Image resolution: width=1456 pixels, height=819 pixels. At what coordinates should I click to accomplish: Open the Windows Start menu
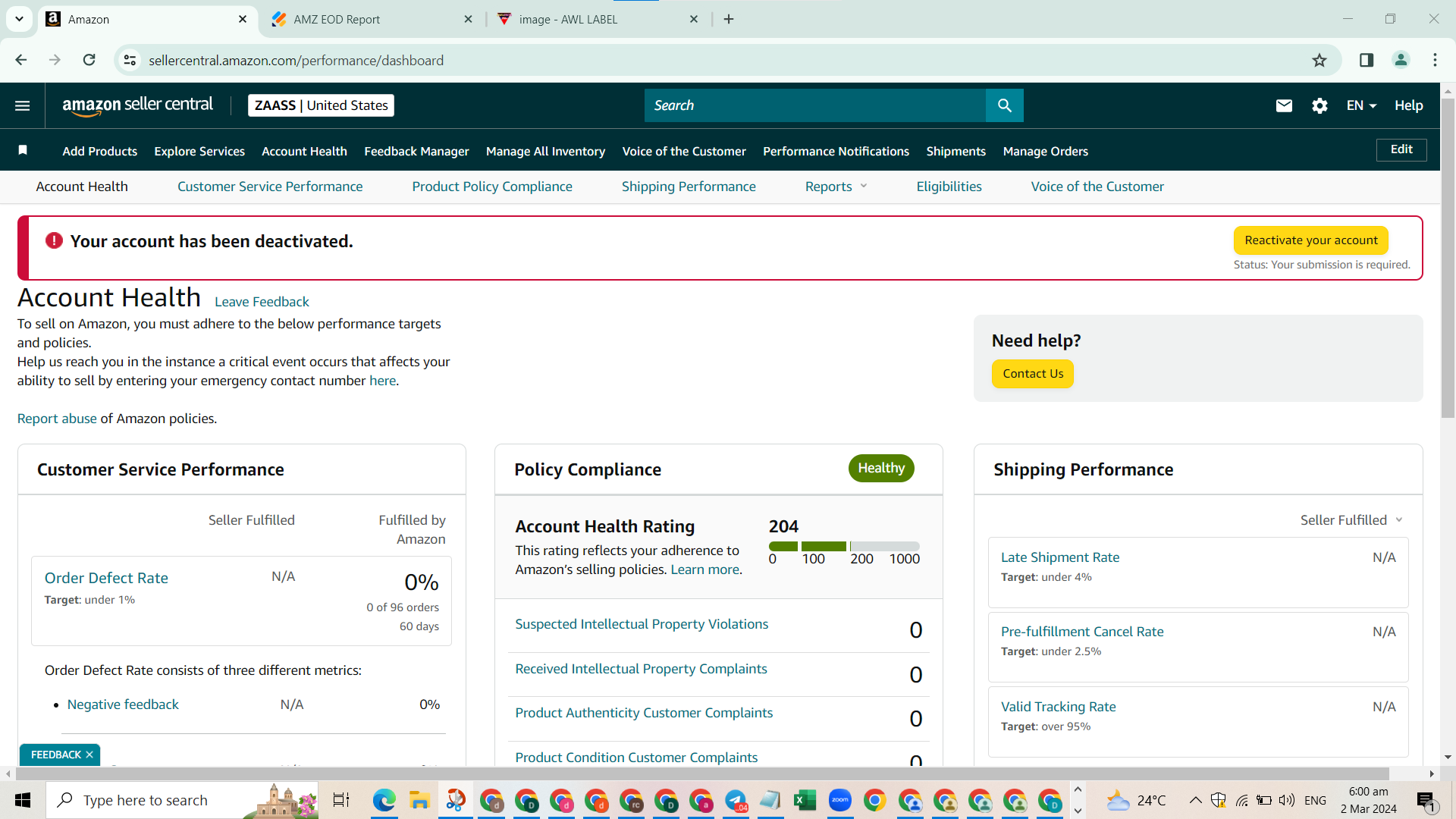23,800
